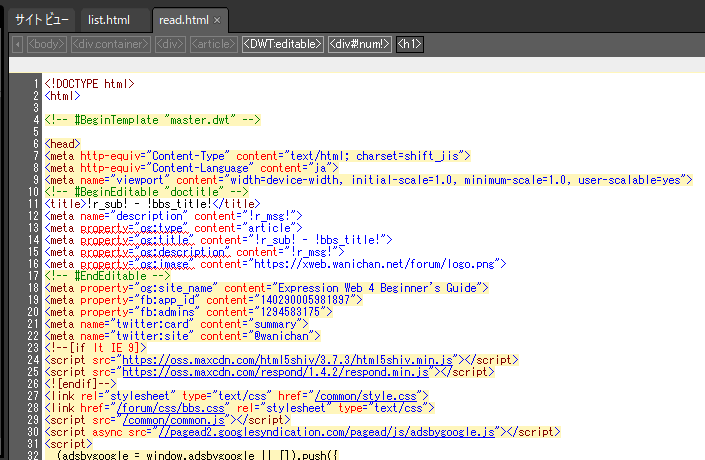Click the [if lt IE 9] comment line
Screen dimensions: 705x460
tap(95, 348)
